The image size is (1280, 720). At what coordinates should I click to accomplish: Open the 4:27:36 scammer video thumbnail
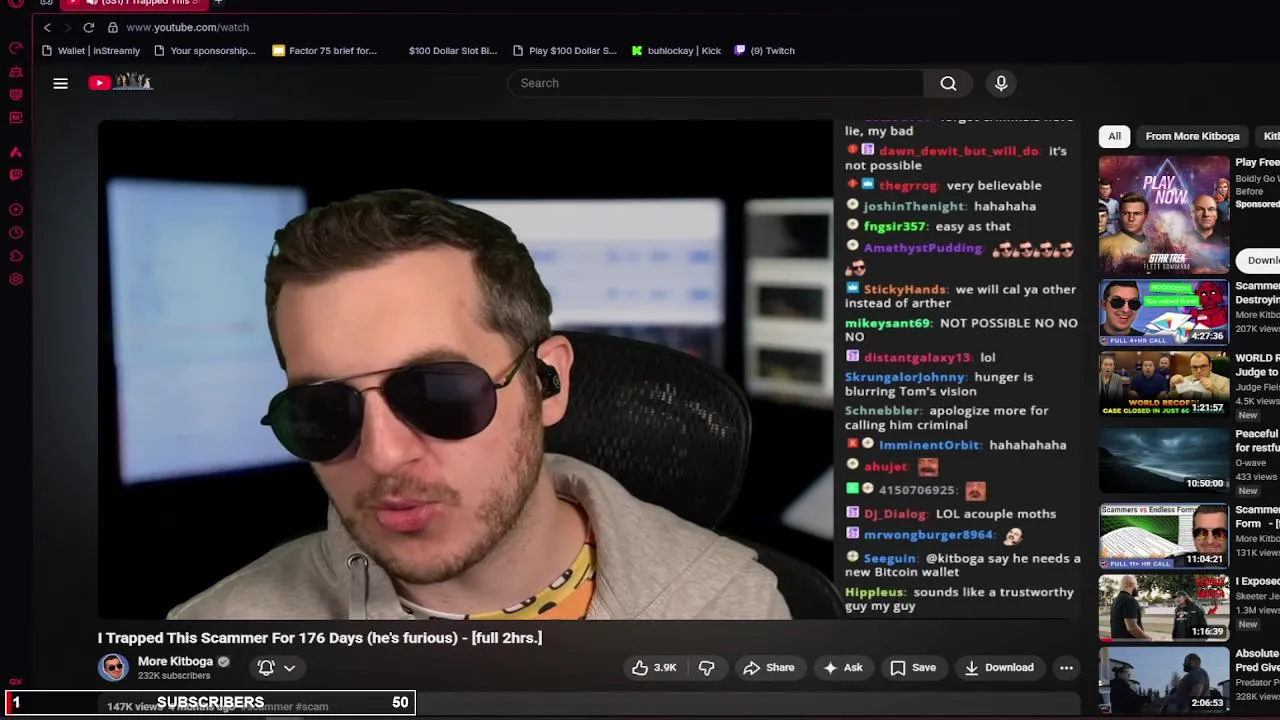(x=1164, y=313)
